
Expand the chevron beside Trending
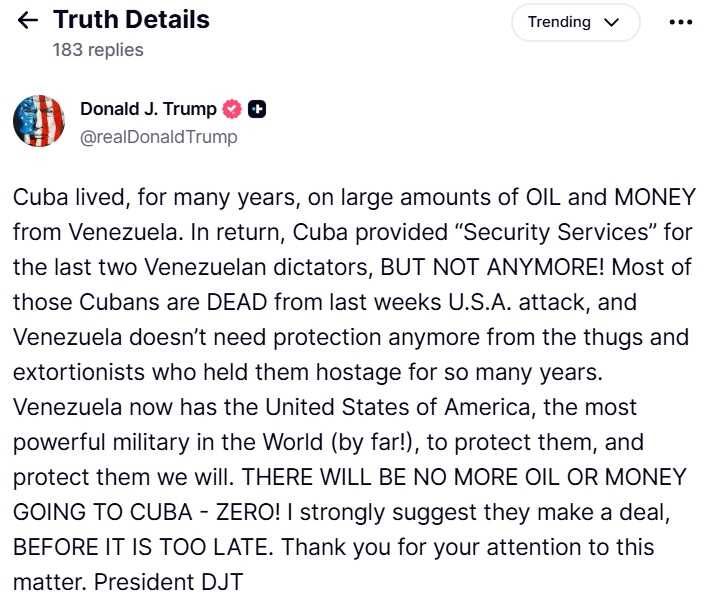[x=612, y=22]
